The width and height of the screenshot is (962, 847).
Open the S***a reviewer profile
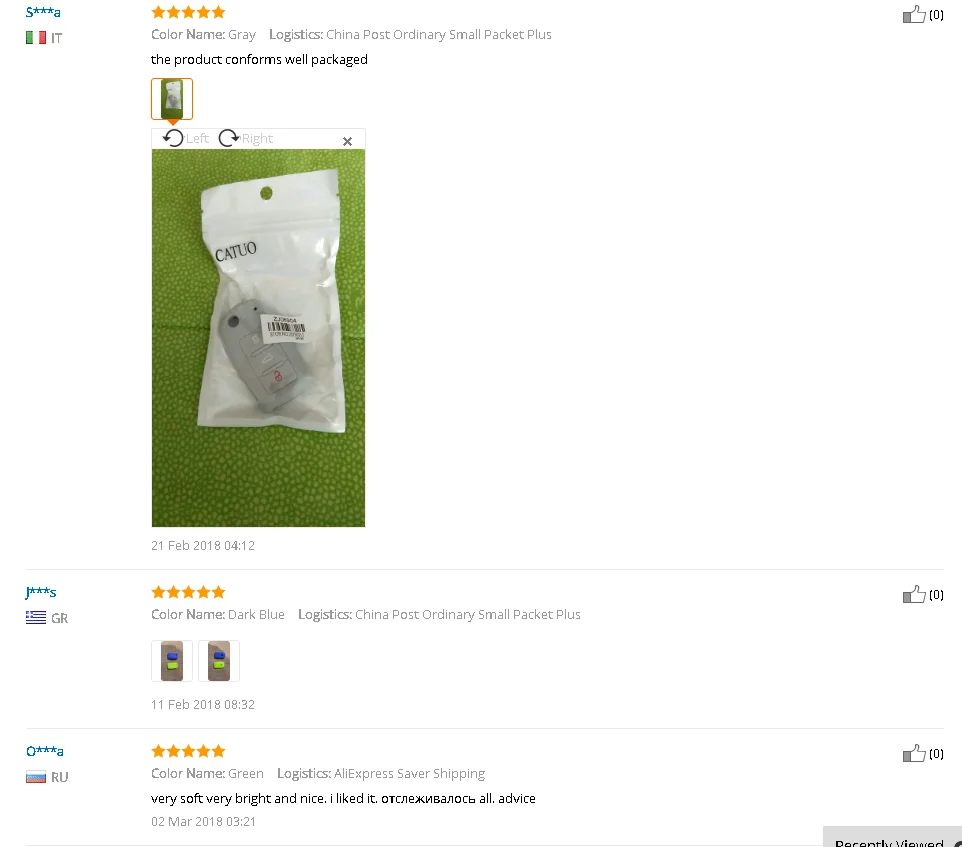coord(43,12)
